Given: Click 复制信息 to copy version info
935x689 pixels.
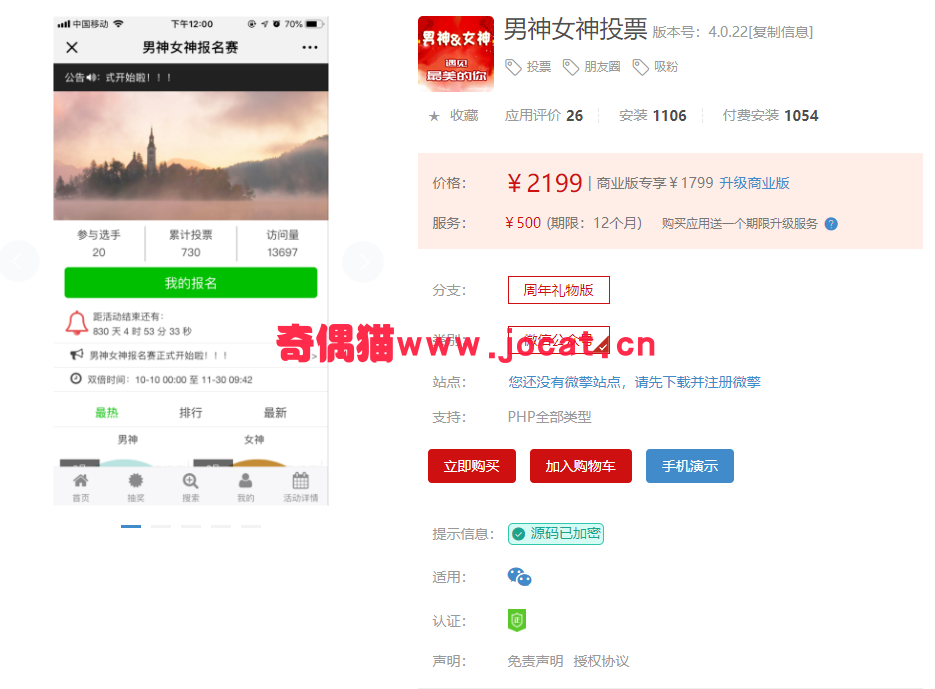Looking at the screenshot, I should tap(780, 32).
